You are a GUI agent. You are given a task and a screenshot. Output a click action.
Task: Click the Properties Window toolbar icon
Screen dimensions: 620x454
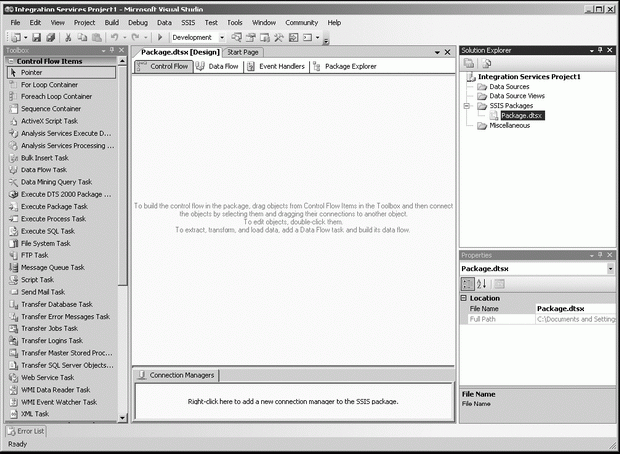[251, 38]
